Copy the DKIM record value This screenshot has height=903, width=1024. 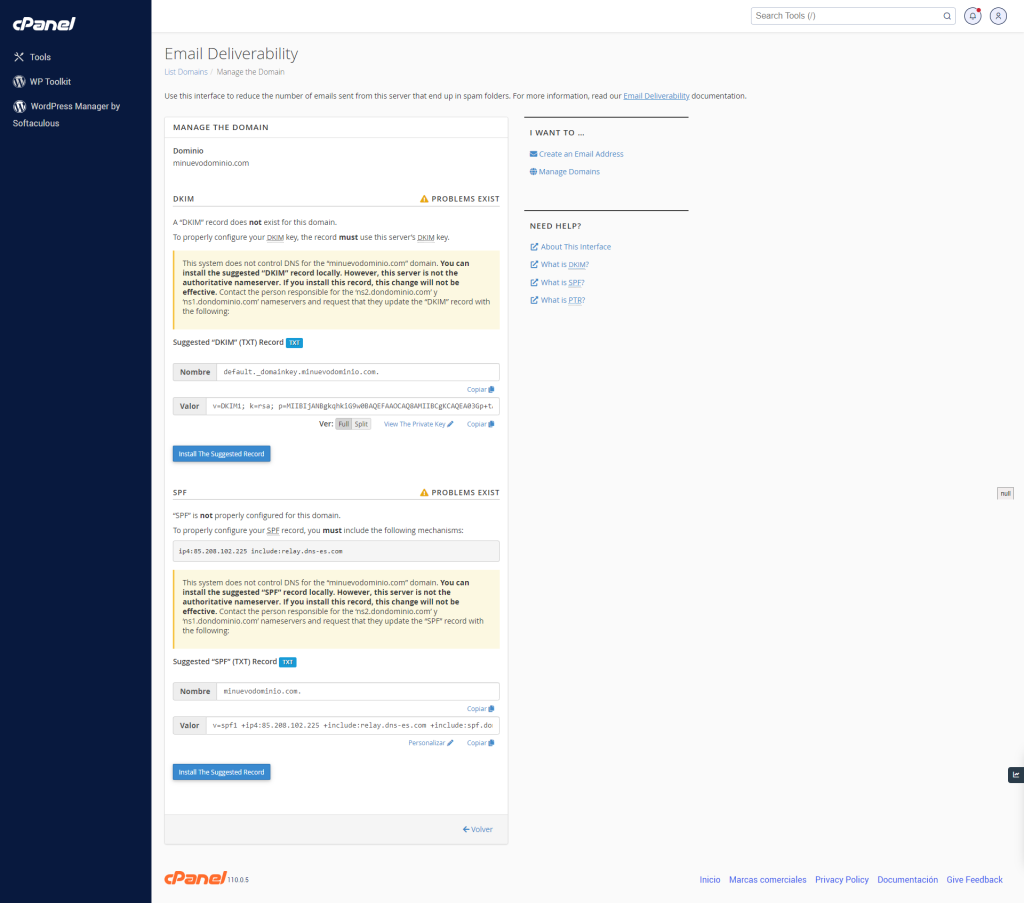(x=480, y=424)
